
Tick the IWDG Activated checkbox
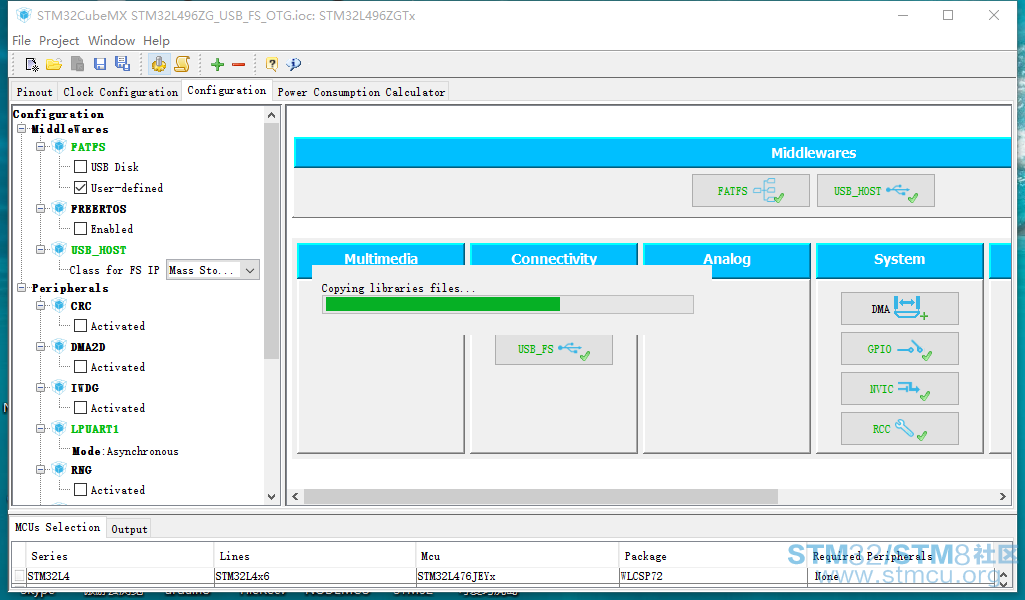(80, 408)
